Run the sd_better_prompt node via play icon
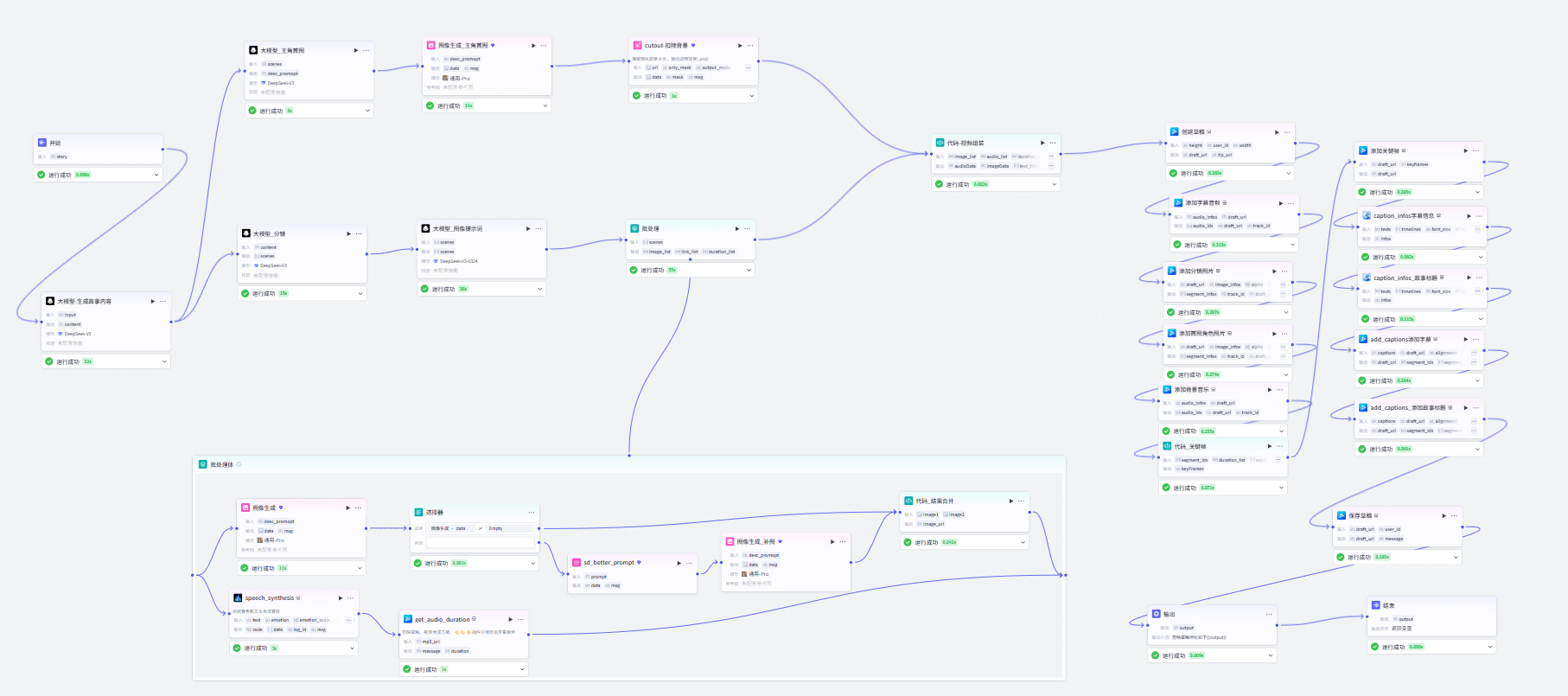Screen dimensions: 1568x696 [679, 562]
